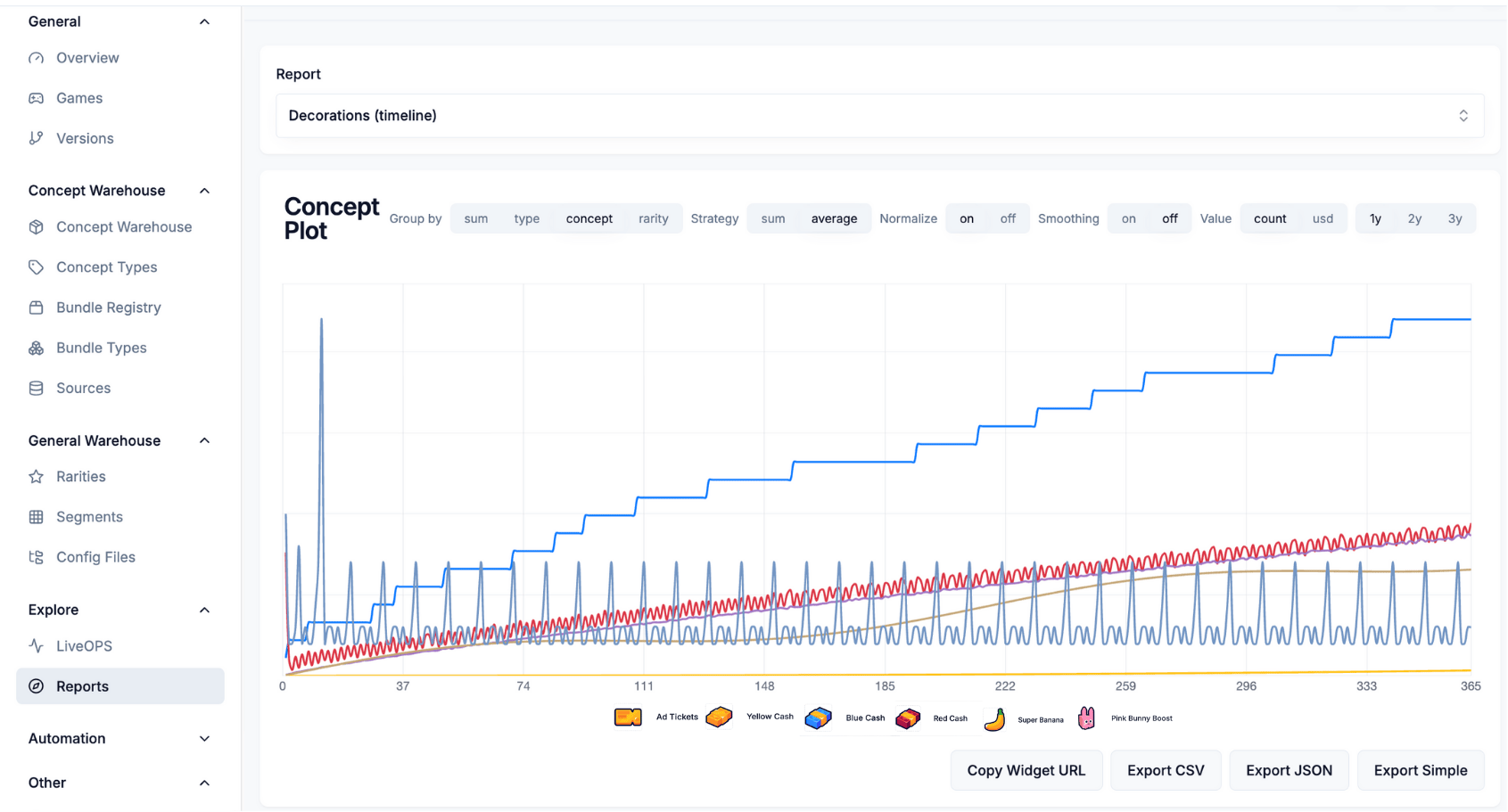Screen dimensions: 1508x812
Task: Open Concept Warehouse via the box icon
Action: (x=36, y=226)
